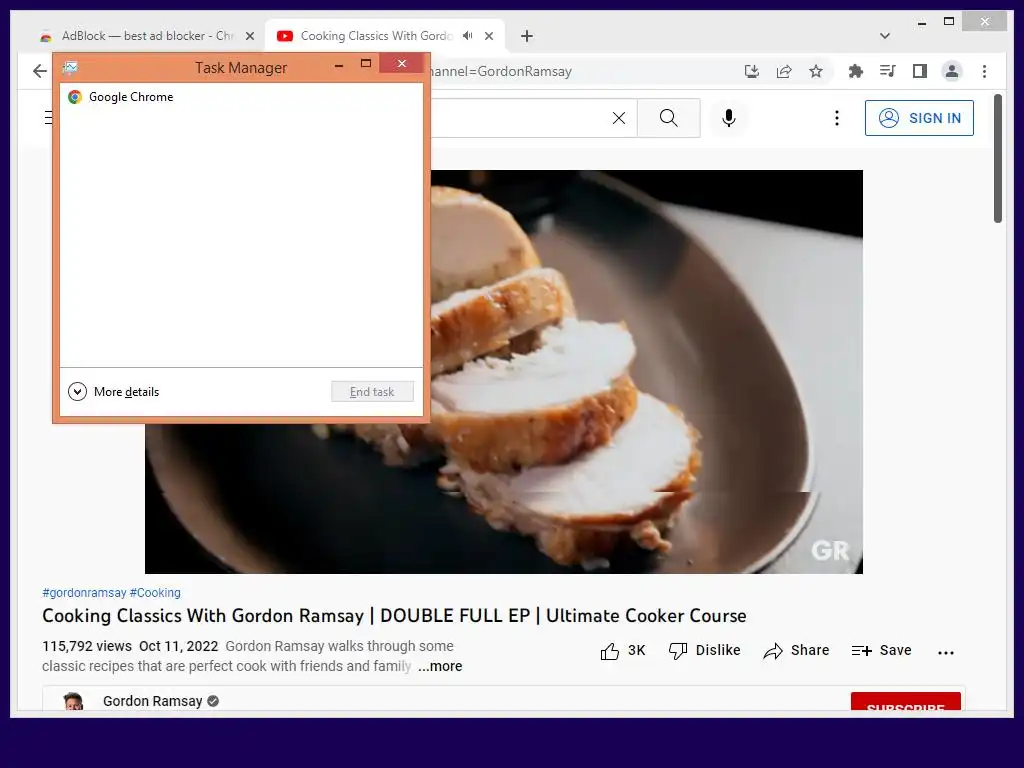This screenshot has height=768, width=1024.
Task: Open media controls icon in Chrome toolbar
Action: (x=888, y=71)
